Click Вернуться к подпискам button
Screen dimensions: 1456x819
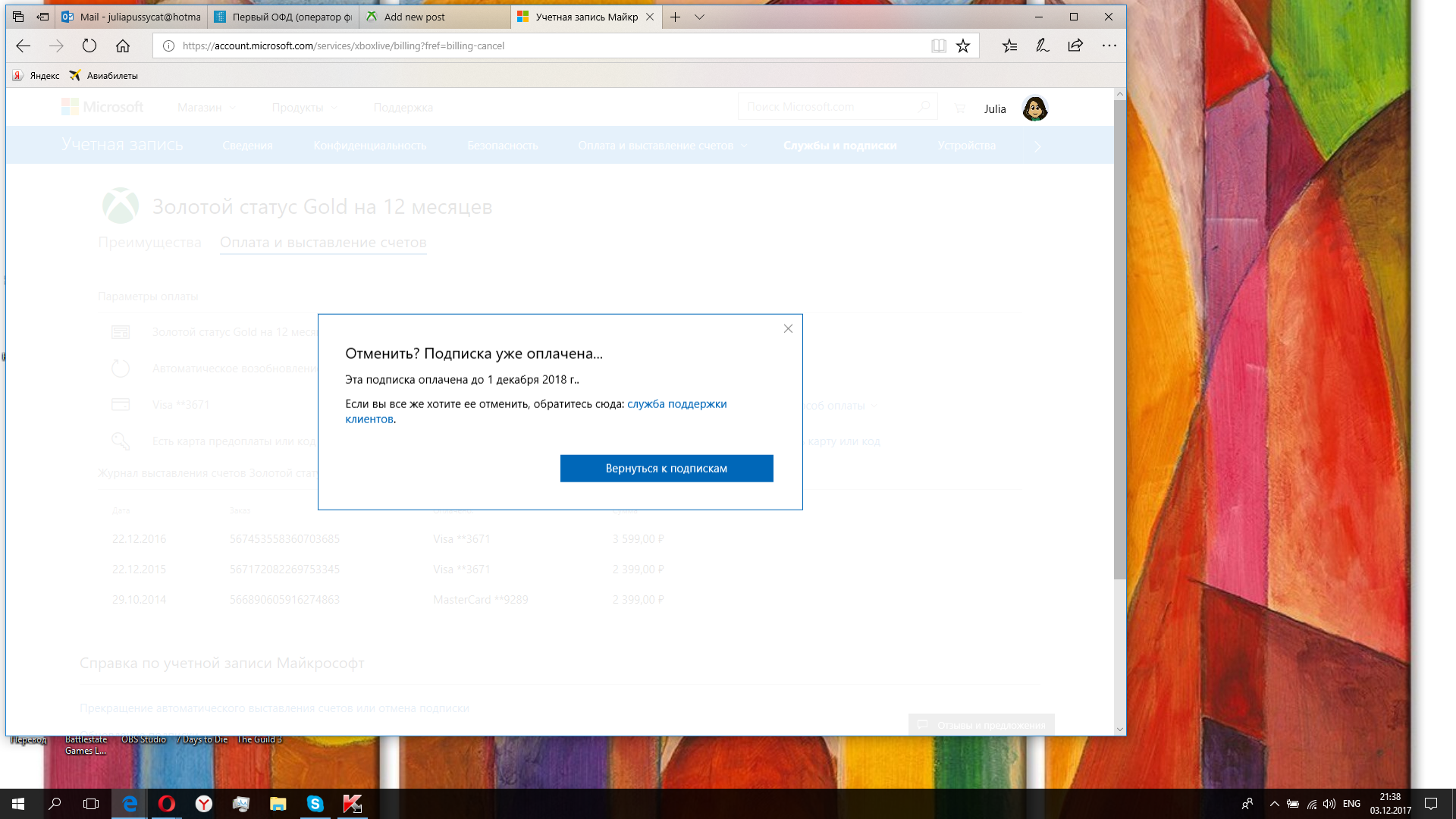coord(667,469)
